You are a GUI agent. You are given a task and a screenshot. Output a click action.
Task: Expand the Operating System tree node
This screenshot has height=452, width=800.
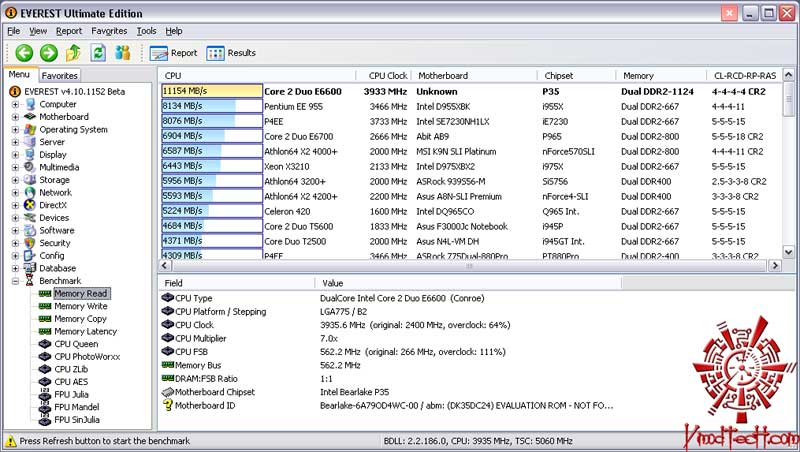click(15, 130)
